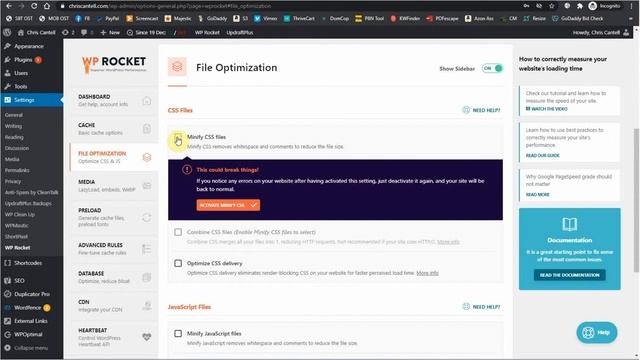Reload the page in the browser
Screen dimensions: 640x360
coord(34,6)
